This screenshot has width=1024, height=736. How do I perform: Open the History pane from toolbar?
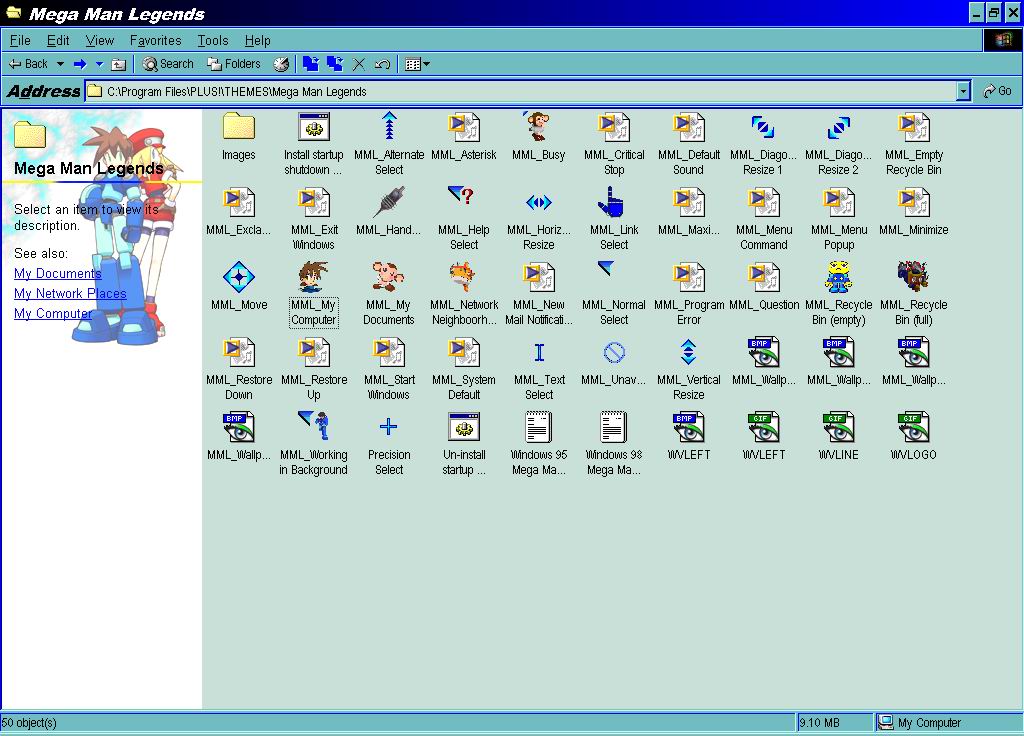(x=281, y=64)
